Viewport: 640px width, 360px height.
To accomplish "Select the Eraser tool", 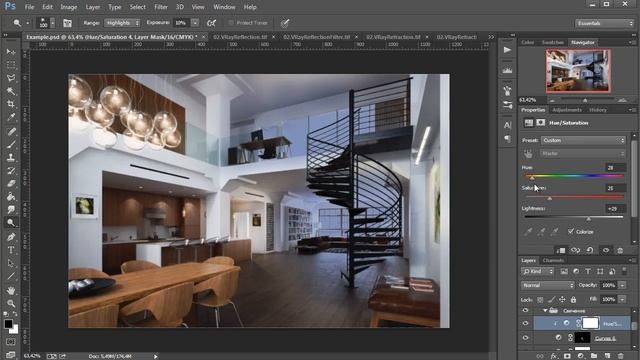I will 11,183.
